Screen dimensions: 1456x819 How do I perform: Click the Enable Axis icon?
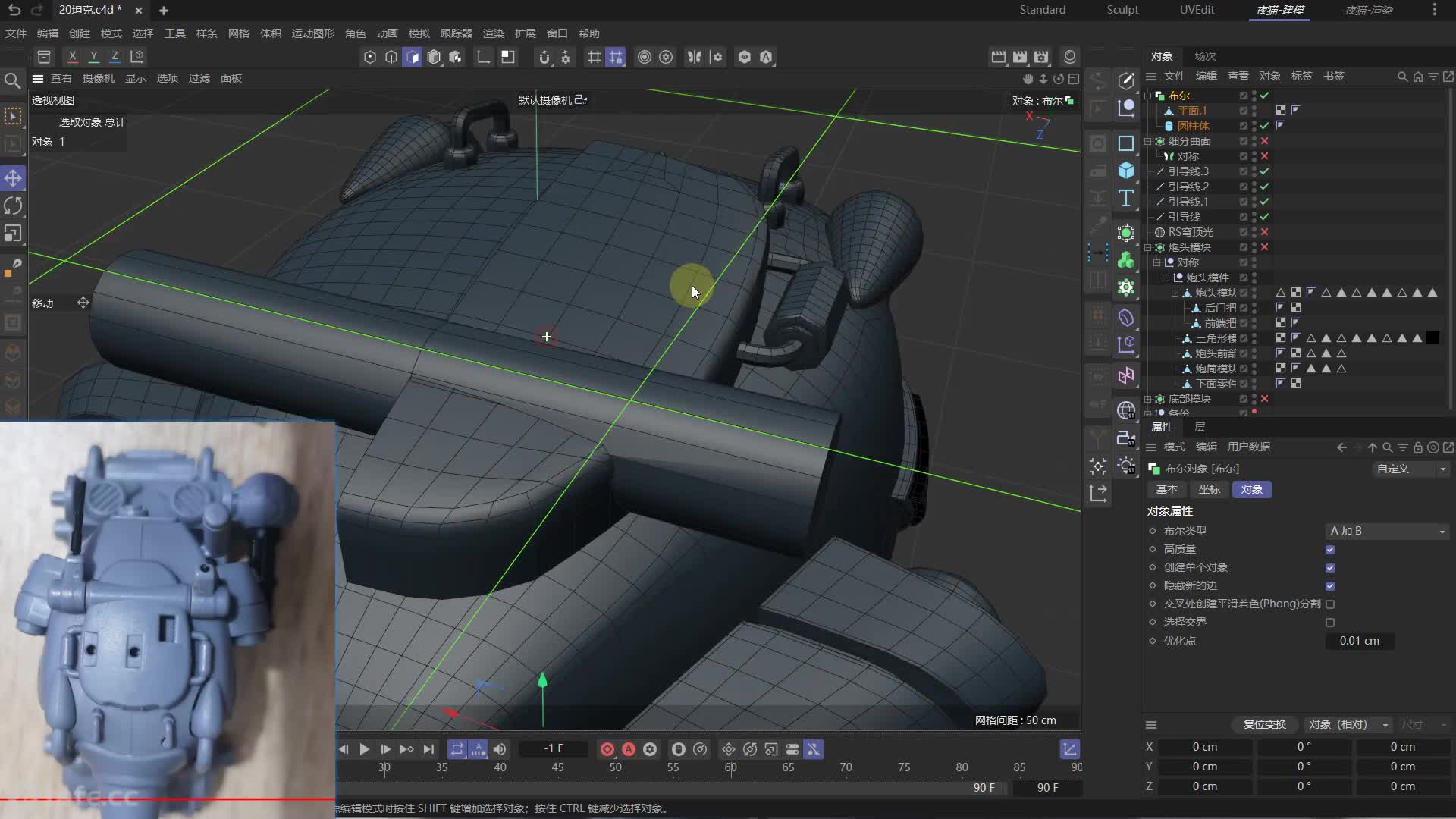click(x=483, y=57)
